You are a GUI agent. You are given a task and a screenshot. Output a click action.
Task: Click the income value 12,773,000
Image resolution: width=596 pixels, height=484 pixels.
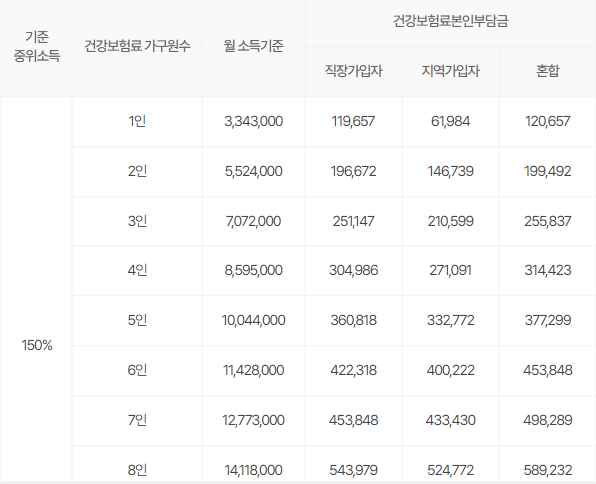(x=254, y=420)
